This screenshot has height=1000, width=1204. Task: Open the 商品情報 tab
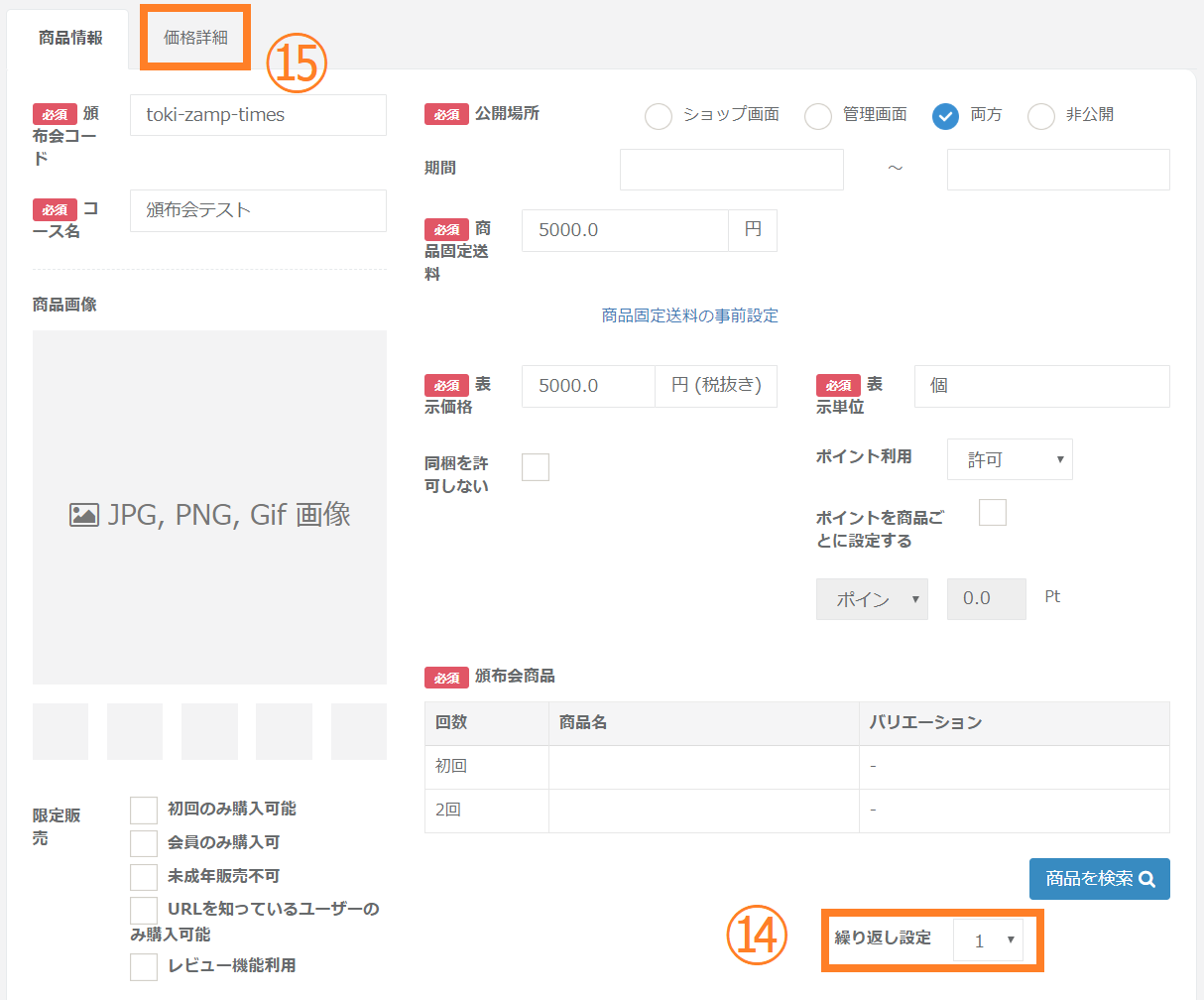(x=70, y=38)
